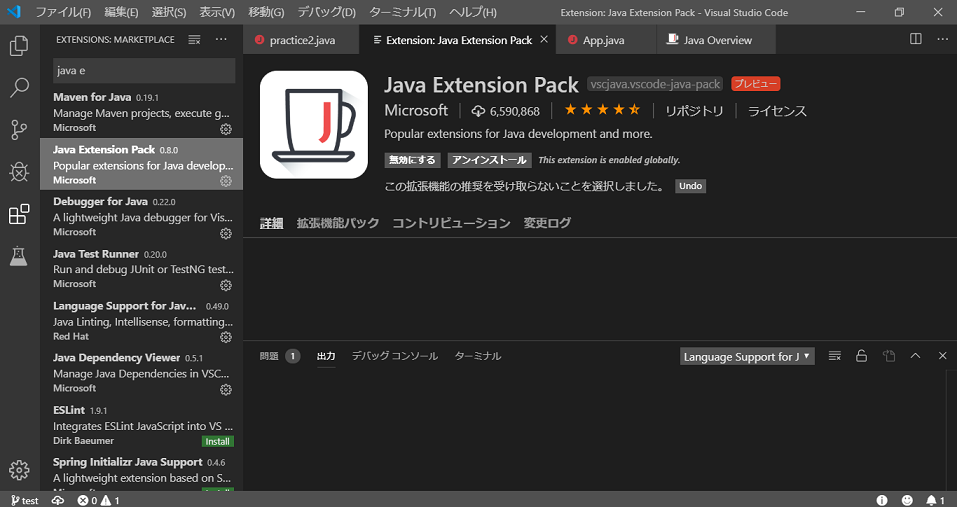
Task: Clear the output panel
Action: [834, 356]
